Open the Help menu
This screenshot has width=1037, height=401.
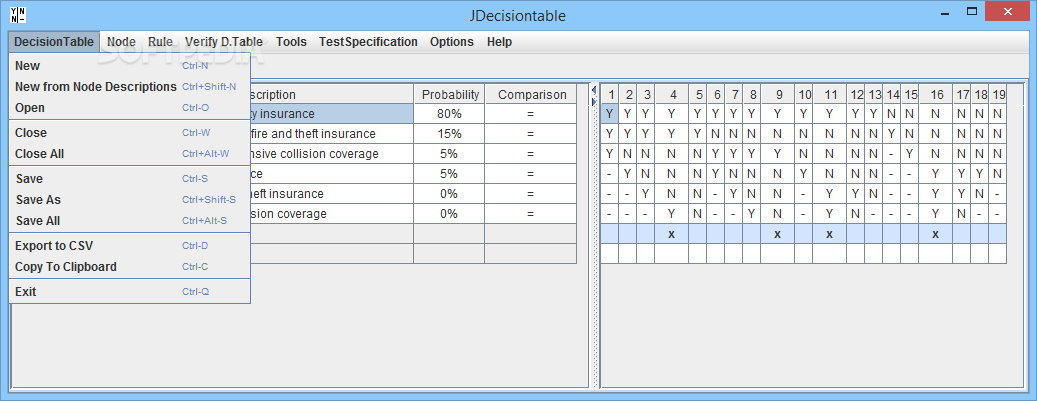(499, 42)
